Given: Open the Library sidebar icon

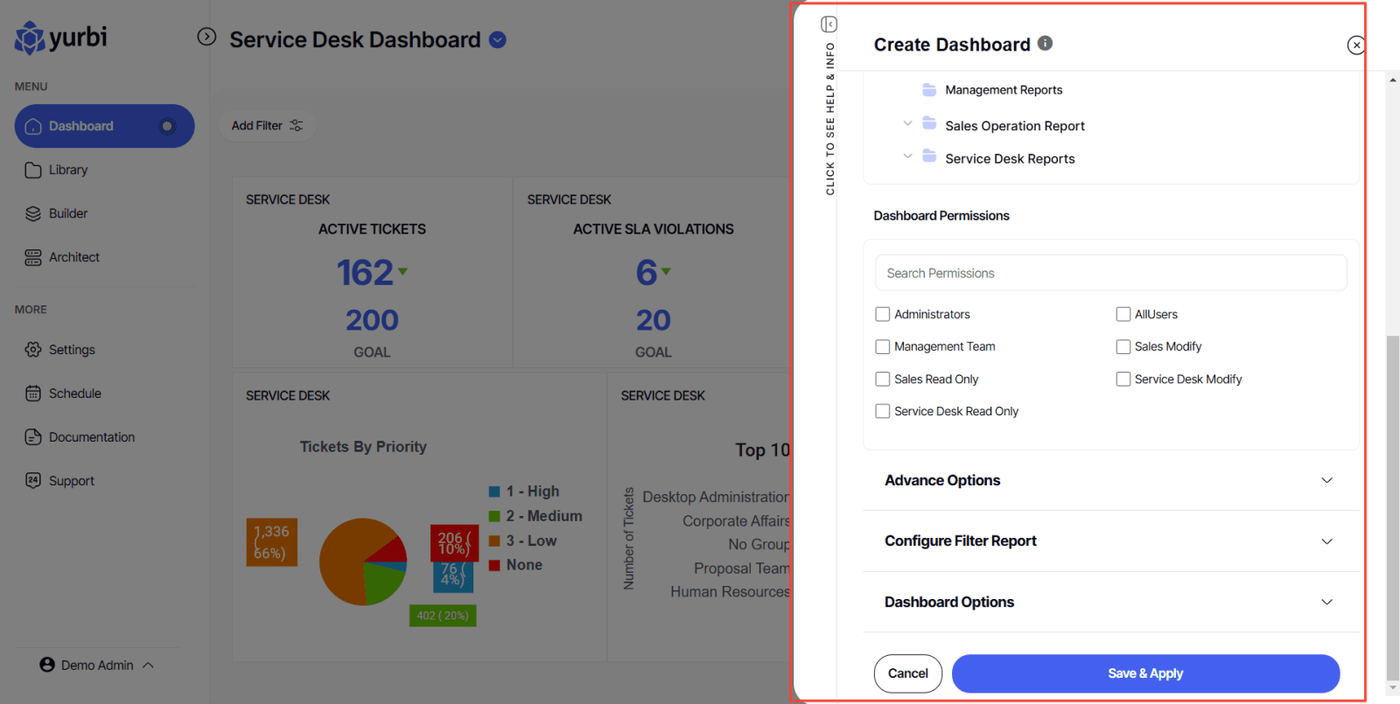Looking at the screenshot, I should click(x=33, y=170).
